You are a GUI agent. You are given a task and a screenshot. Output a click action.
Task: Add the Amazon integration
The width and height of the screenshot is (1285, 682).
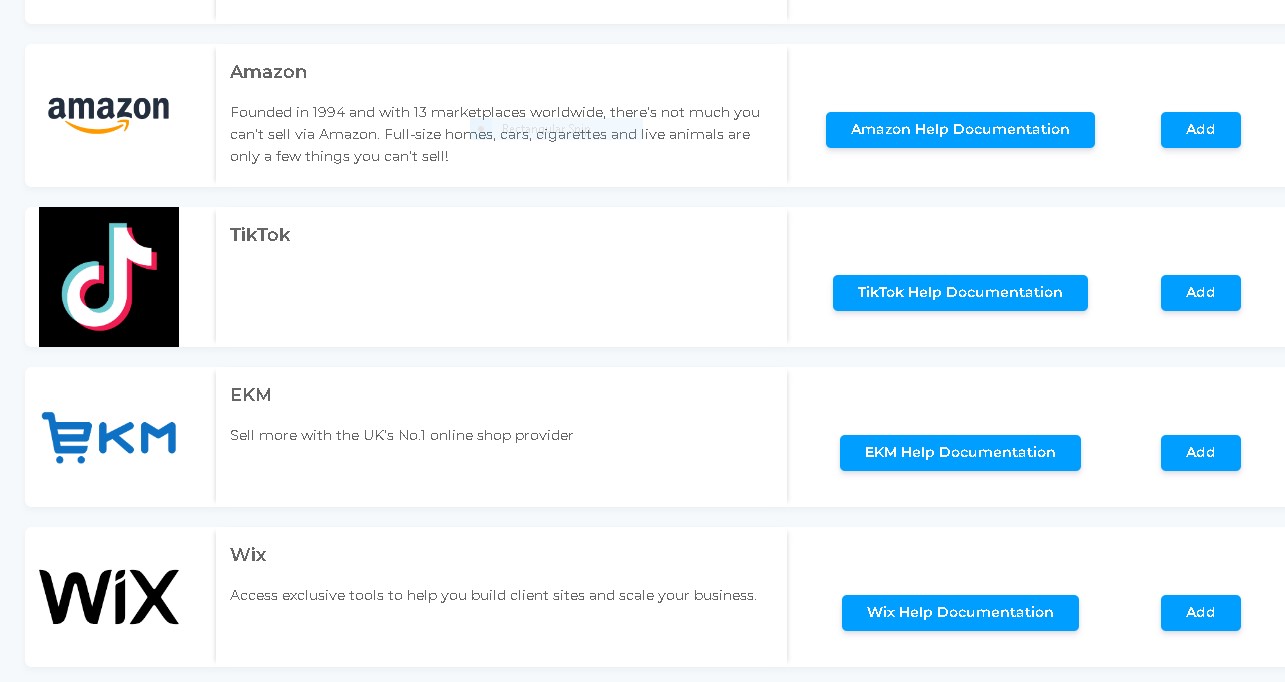click(1200, 130)
